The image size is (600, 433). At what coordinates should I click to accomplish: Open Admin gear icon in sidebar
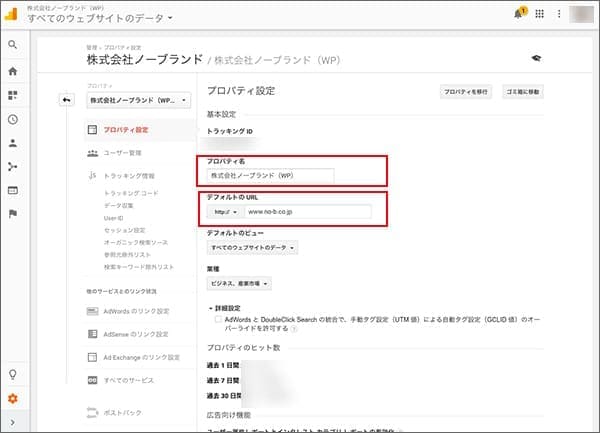(x=13, y=399)
